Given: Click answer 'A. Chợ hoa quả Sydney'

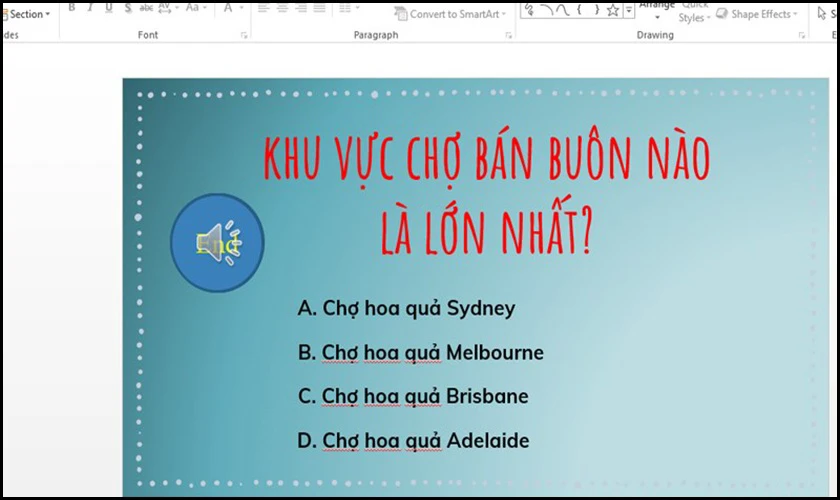Looking at the screenshot, I should tap(407, 309).
